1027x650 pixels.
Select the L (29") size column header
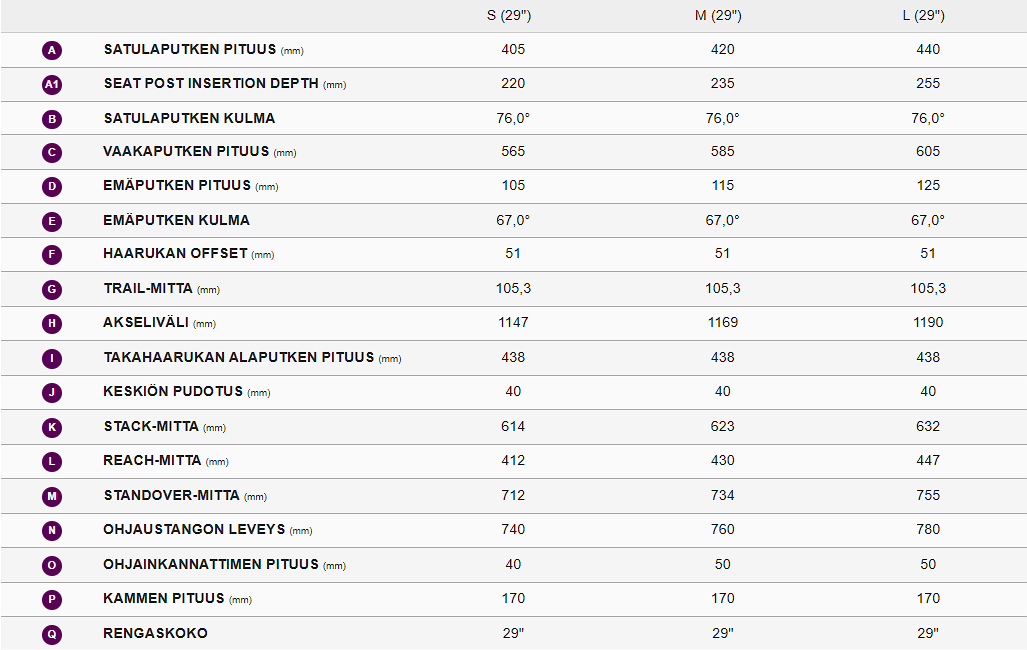[927, 15]
